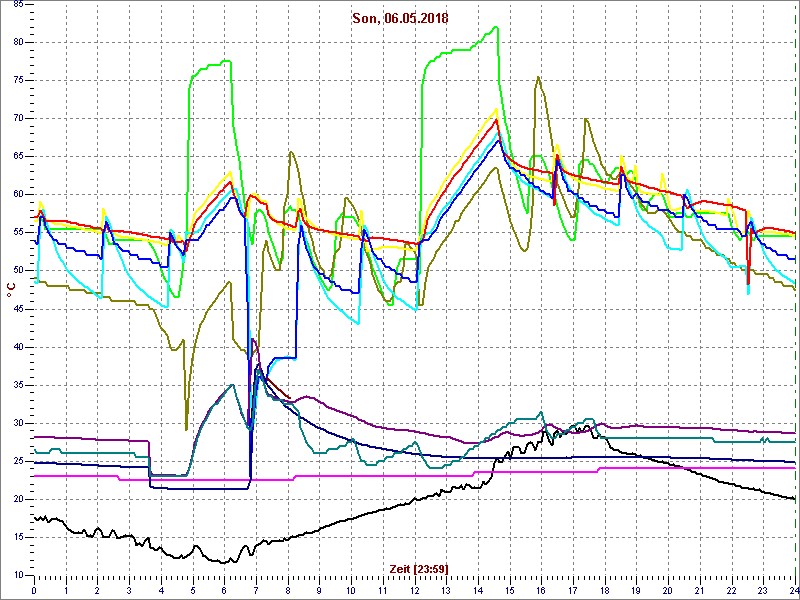Click the 50 value on temperature axis
The image size is (800, 600).
pyautogui.click(x=19, y=270)
